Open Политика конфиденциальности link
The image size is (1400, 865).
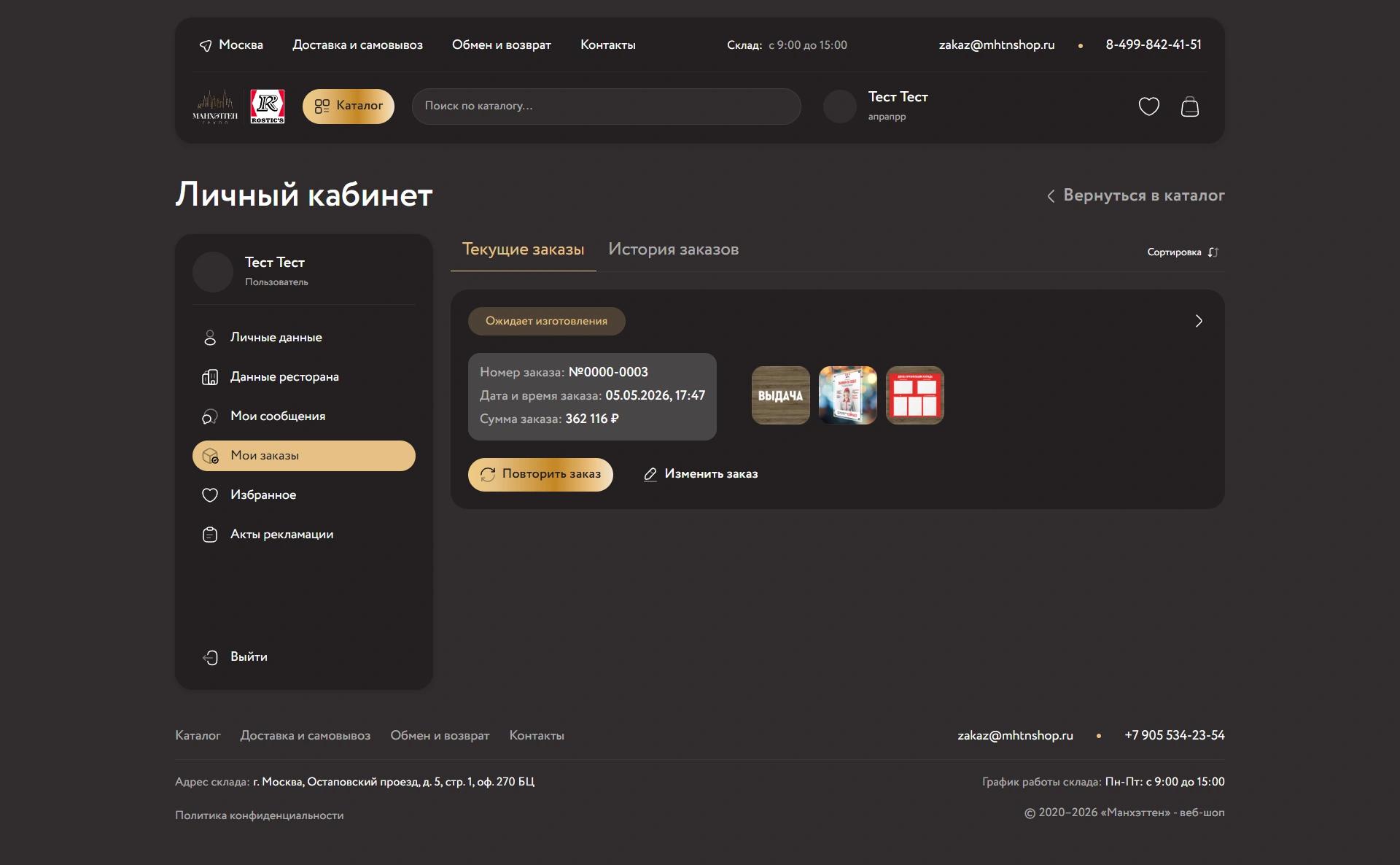point(260,815)
